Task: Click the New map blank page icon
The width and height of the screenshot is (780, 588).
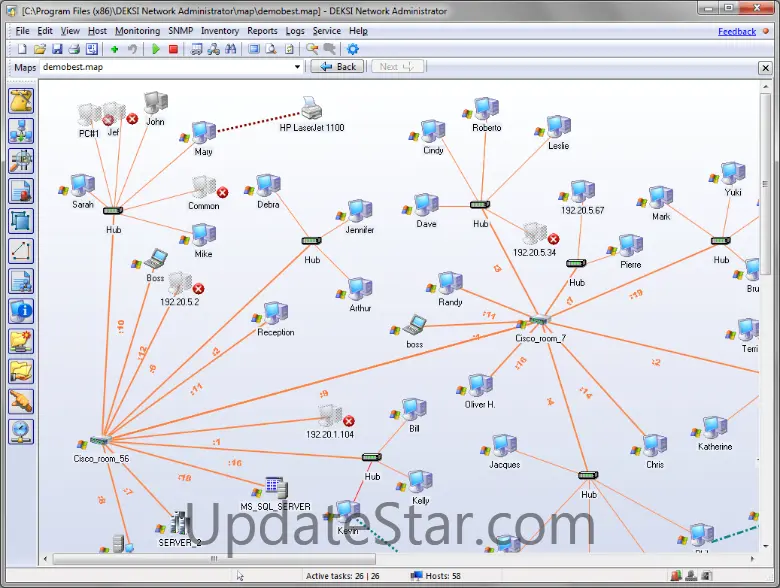Action: click(x=22, y=49)
